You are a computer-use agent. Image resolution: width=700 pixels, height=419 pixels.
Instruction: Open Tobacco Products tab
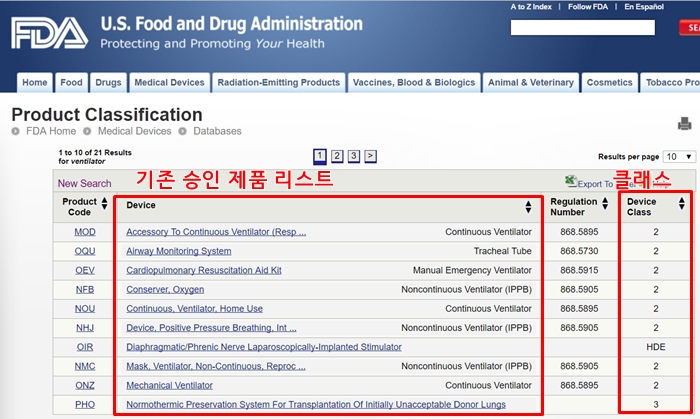point(672,83)
